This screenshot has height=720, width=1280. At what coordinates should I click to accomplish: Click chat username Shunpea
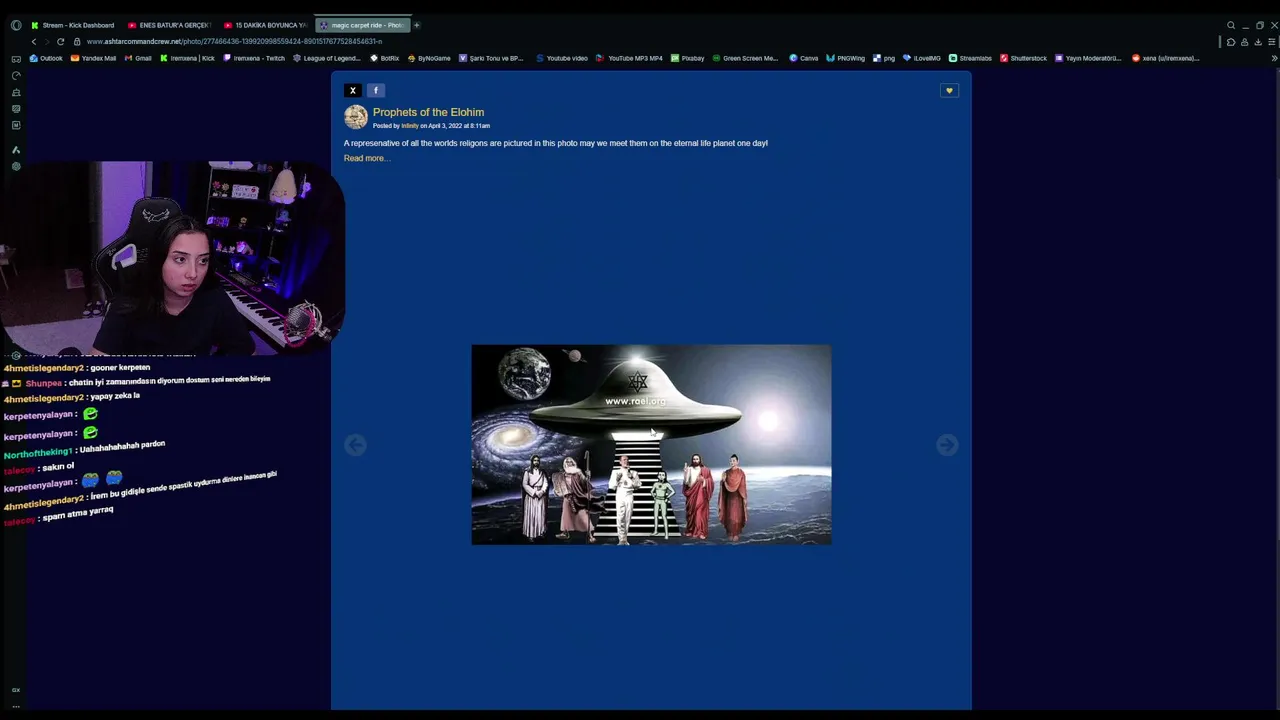43,383
